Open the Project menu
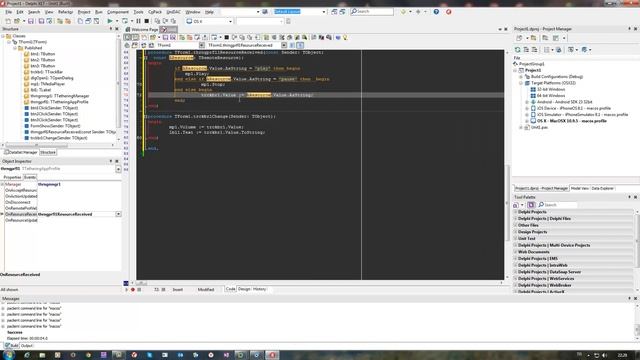 [x=84, y=12]
